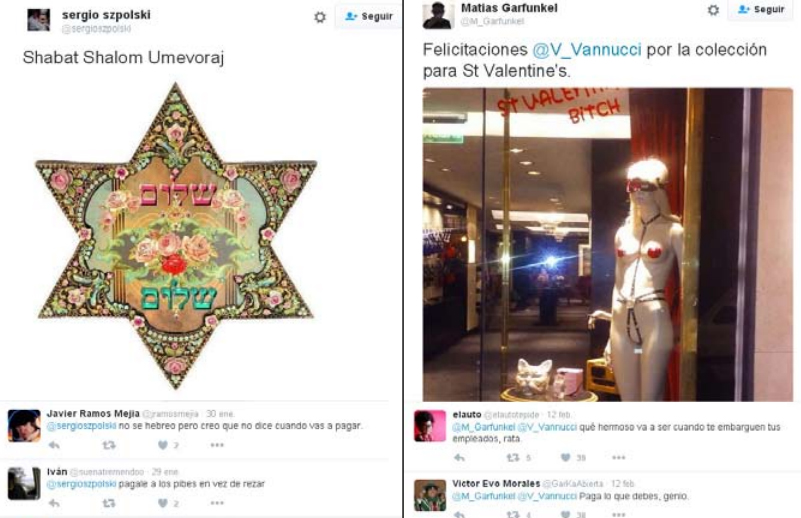Open the @sergioszpolski mention in Iván's reply
The width and height of the screenshot is (801, 518).
(x=81, y=484)
